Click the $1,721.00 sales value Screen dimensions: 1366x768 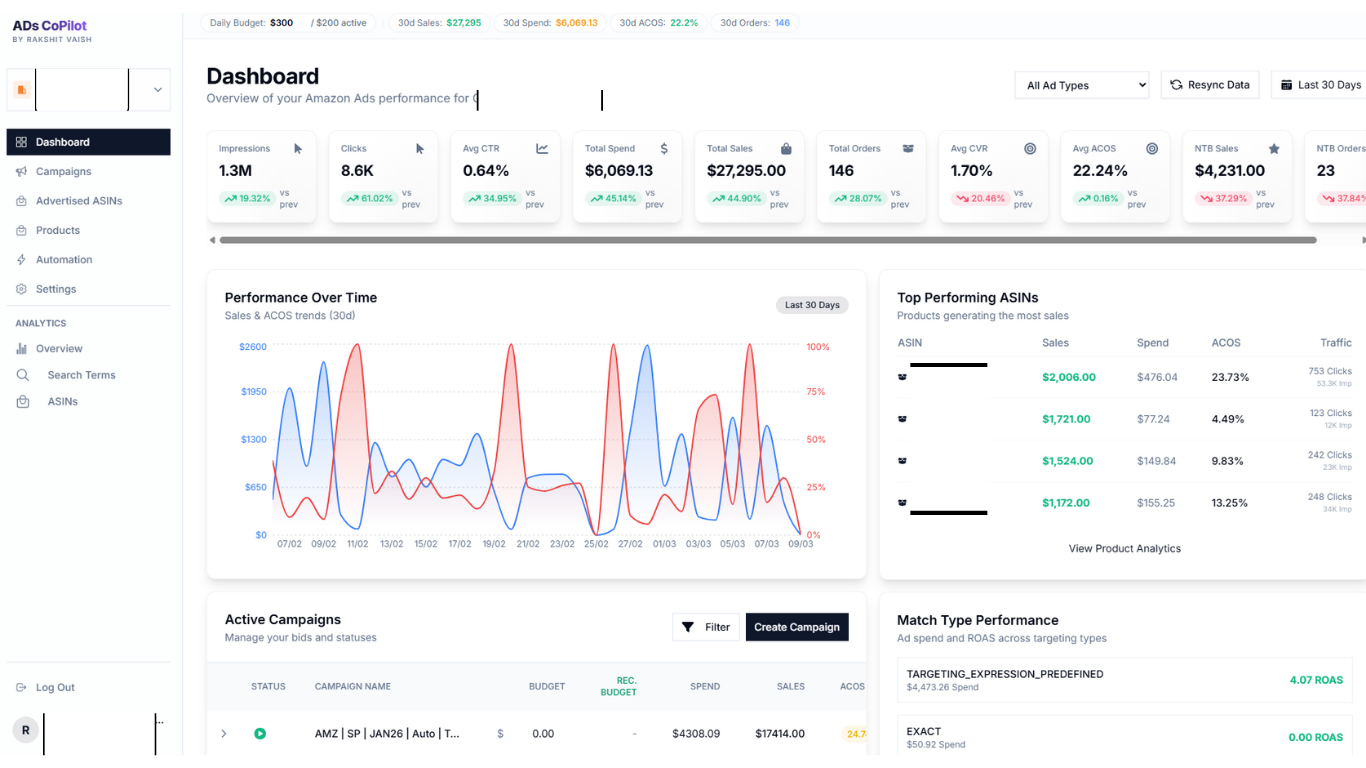click(x=1066, y=419)
